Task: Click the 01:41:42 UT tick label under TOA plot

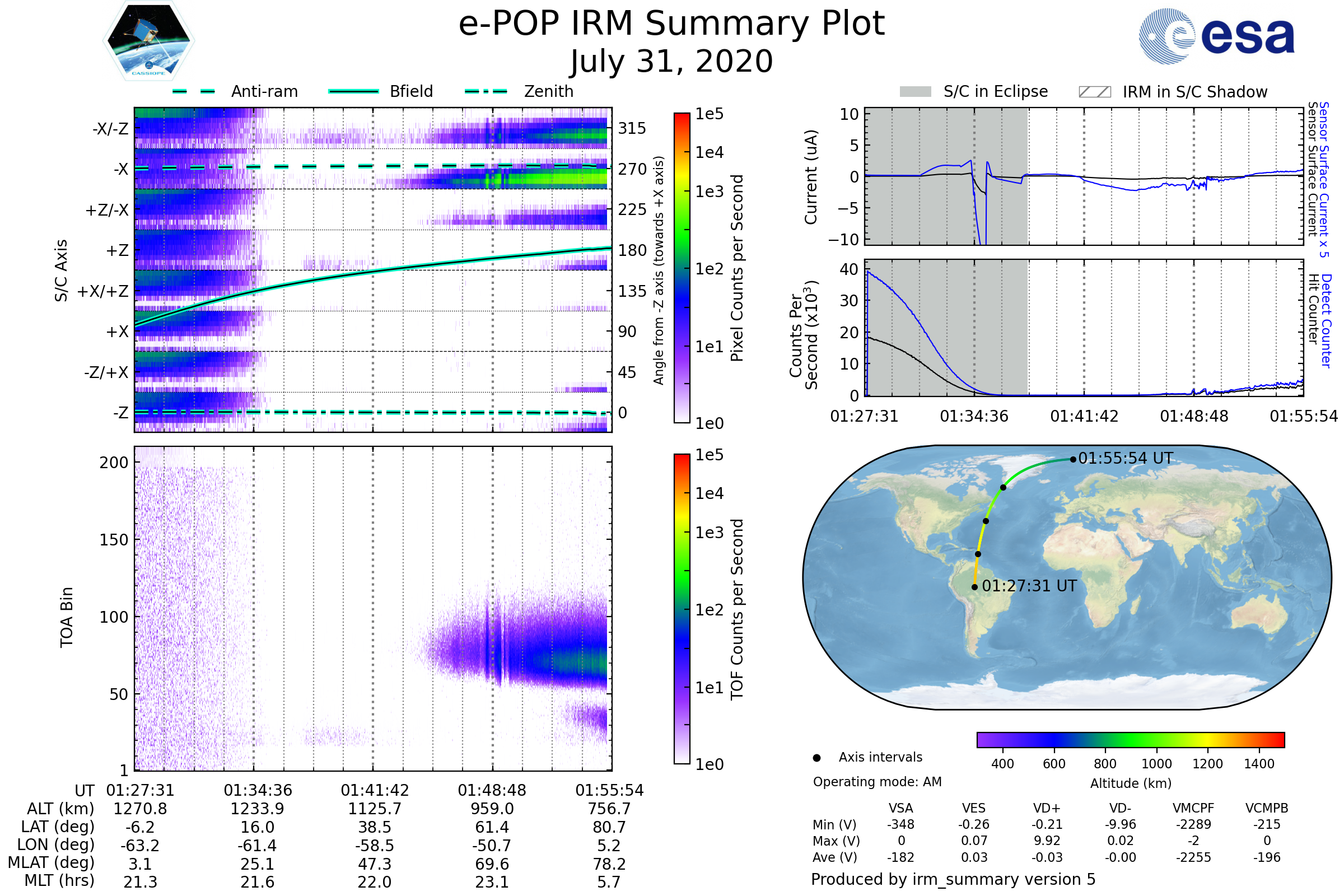Action: (375, 790)
